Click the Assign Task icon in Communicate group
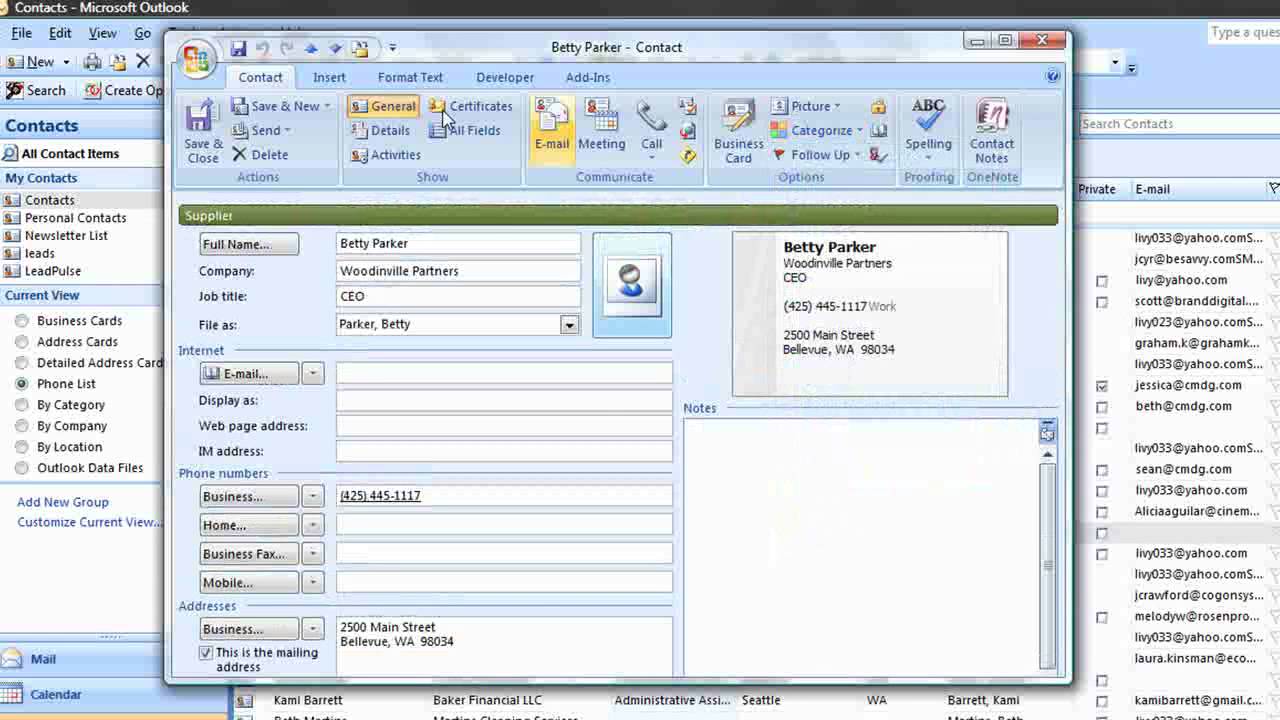The image size is (1280, 720). [687, 106]
